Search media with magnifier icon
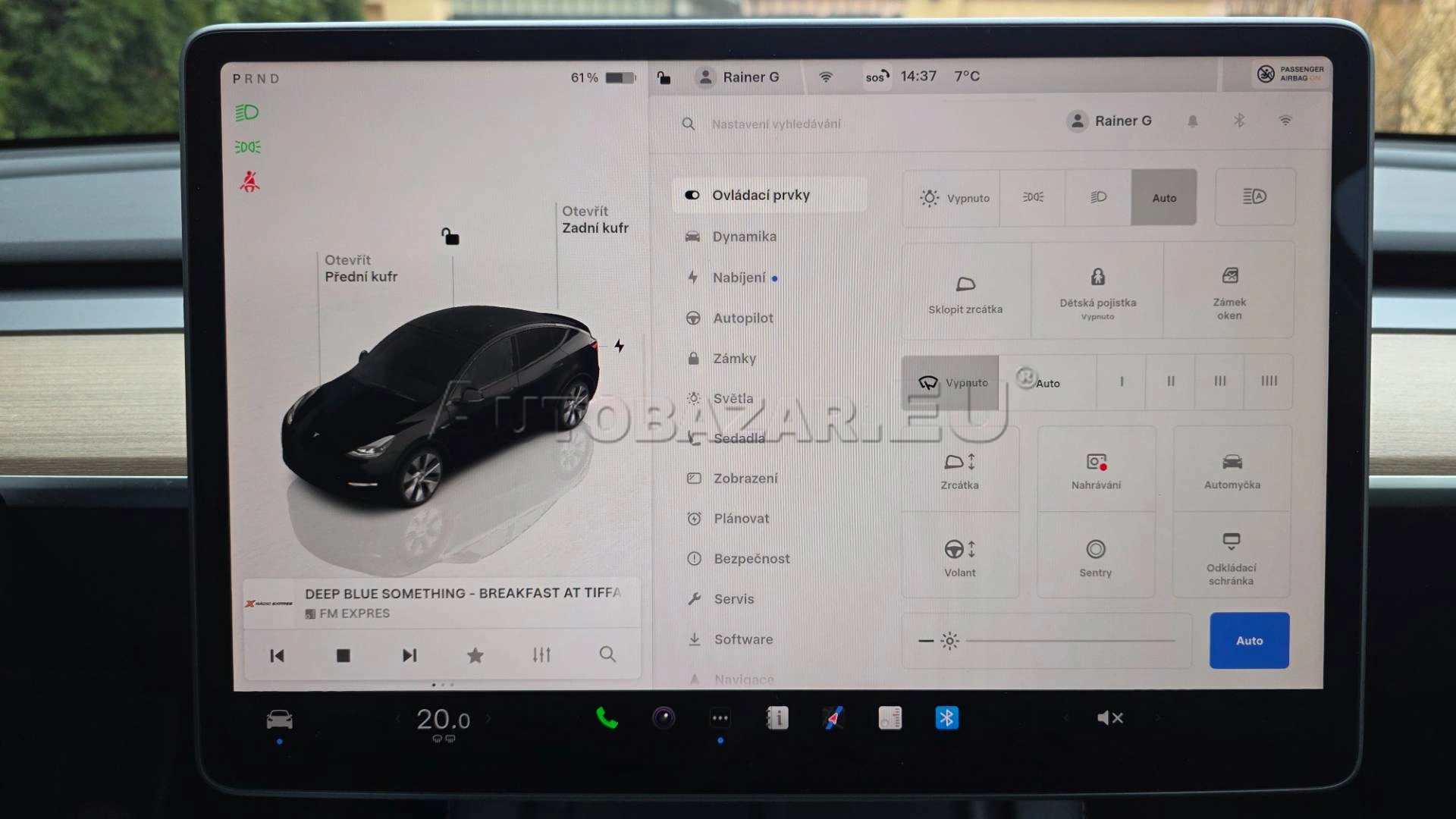1456x819 pixels. pyautogui.click(x=607, y=654)
